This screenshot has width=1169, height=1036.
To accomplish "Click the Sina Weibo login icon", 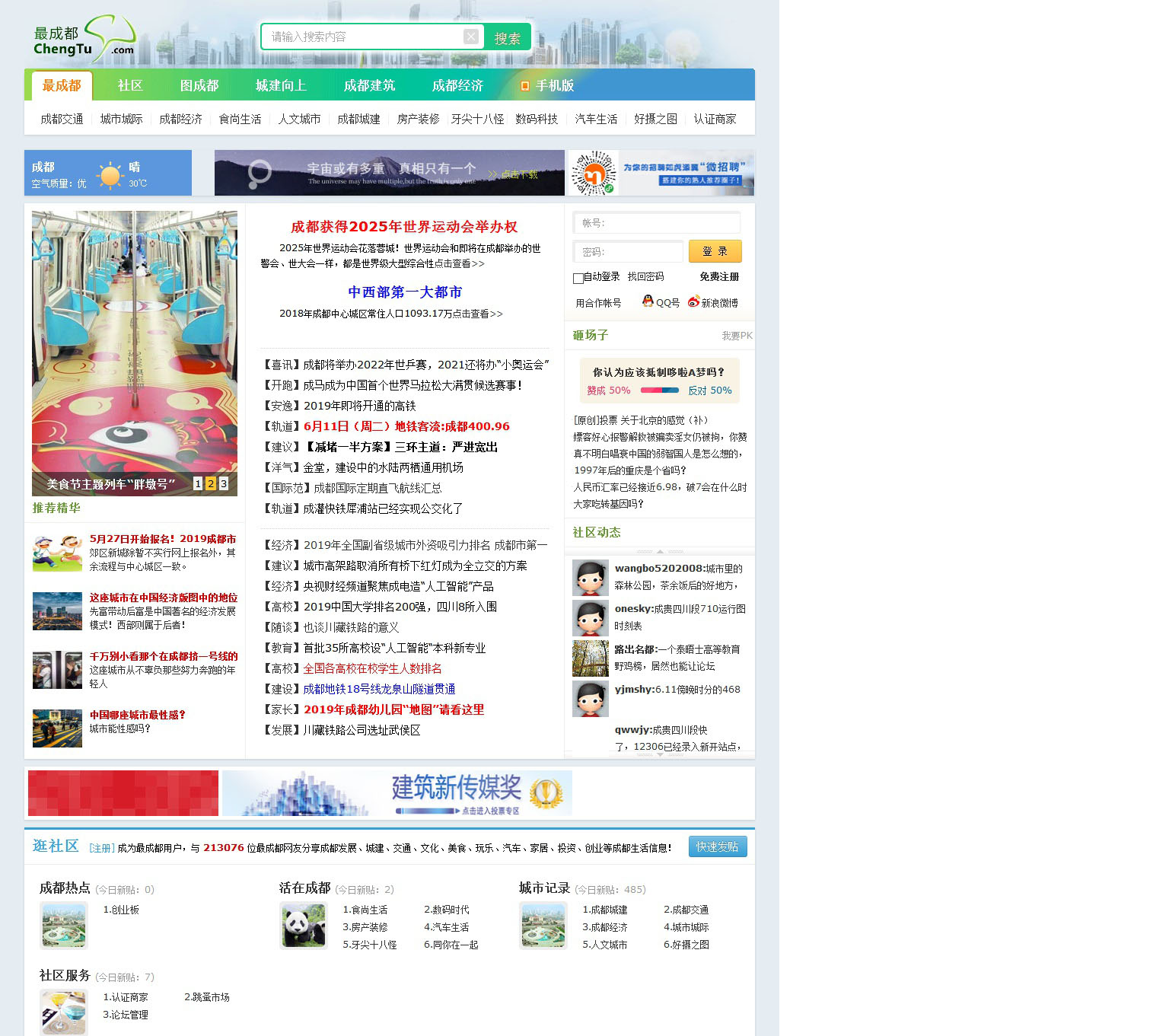I will tap(693, 301).
